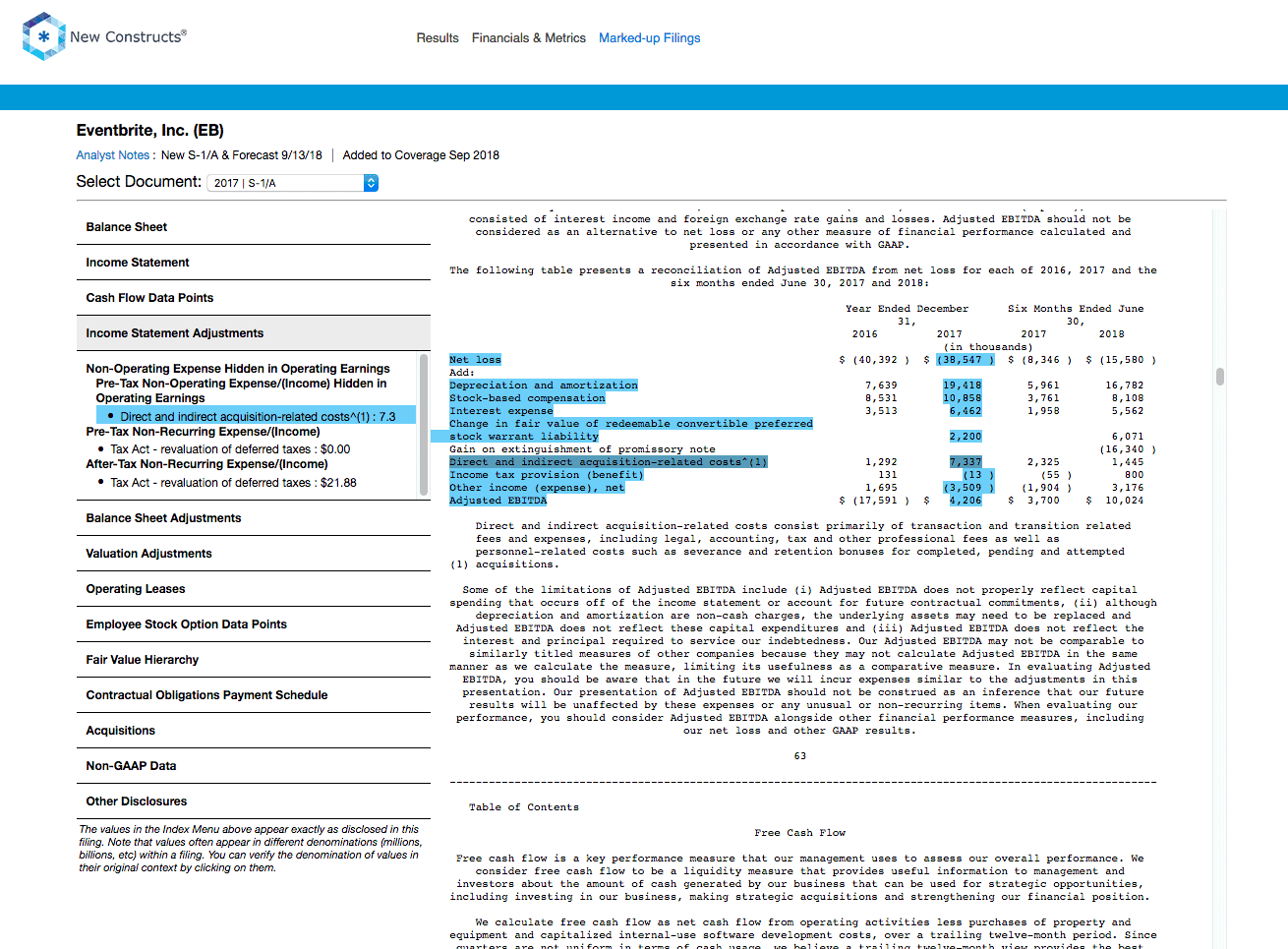Go to the Marked-up Filings tab
Screen dimensions: 1288x949
pyautogui.click(x=650, y=38)
